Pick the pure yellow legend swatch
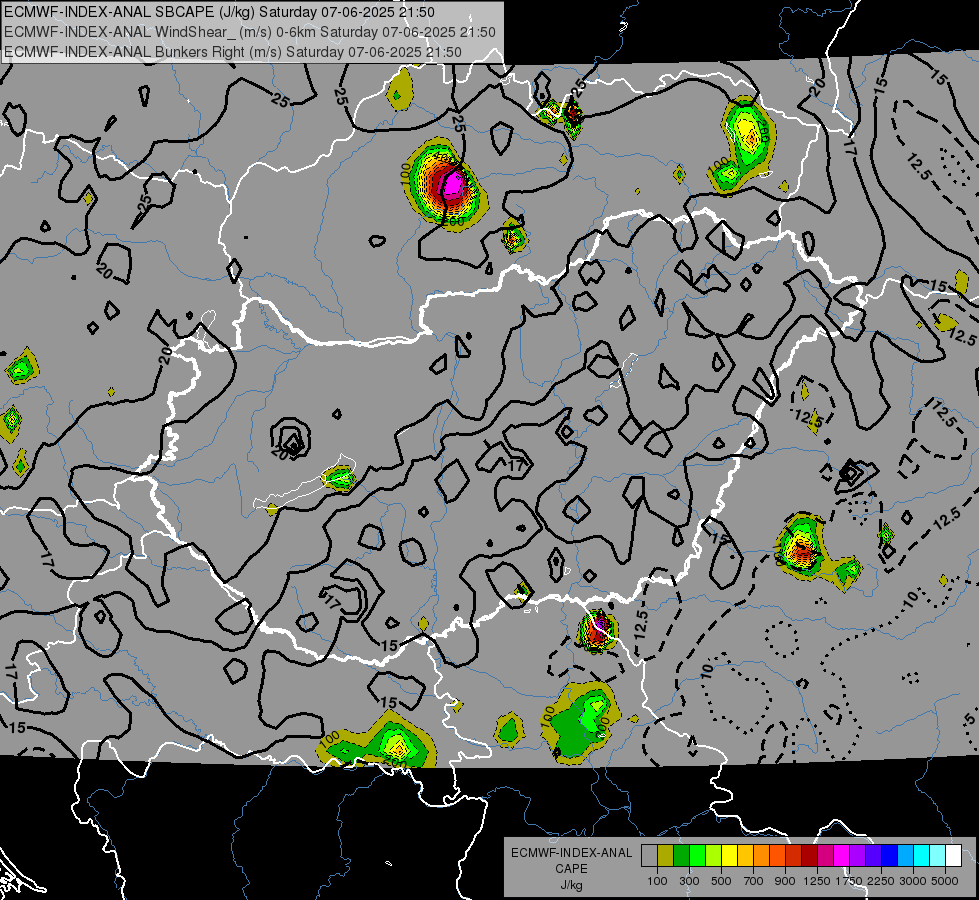Screen dimensions: 979x900 pyautogui.click(x=729, y=855)
